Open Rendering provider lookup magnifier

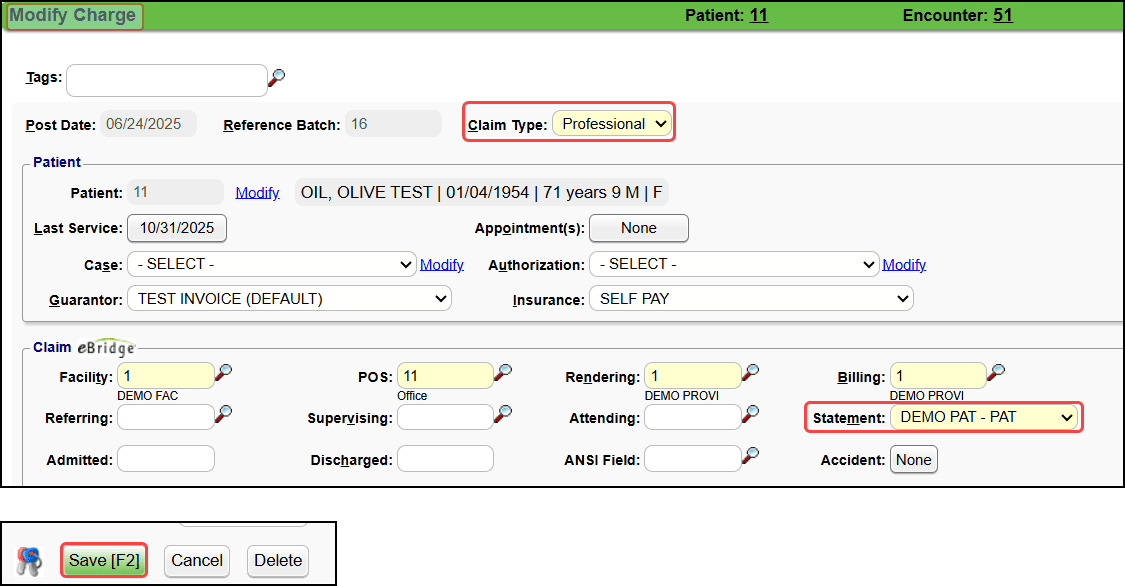point(750,372)
